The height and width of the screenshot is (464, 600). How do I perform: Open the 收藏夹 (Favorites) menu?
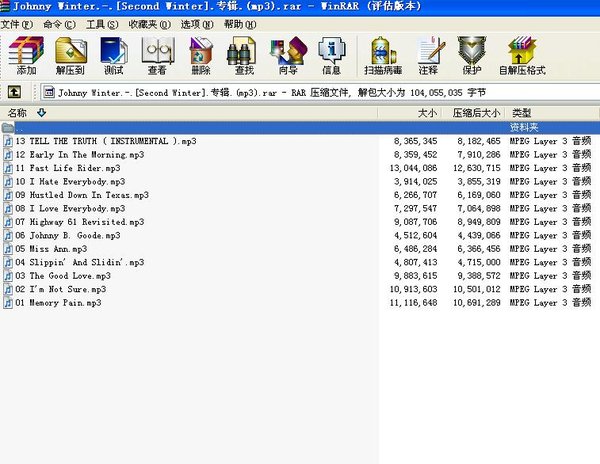click(150, 24)
